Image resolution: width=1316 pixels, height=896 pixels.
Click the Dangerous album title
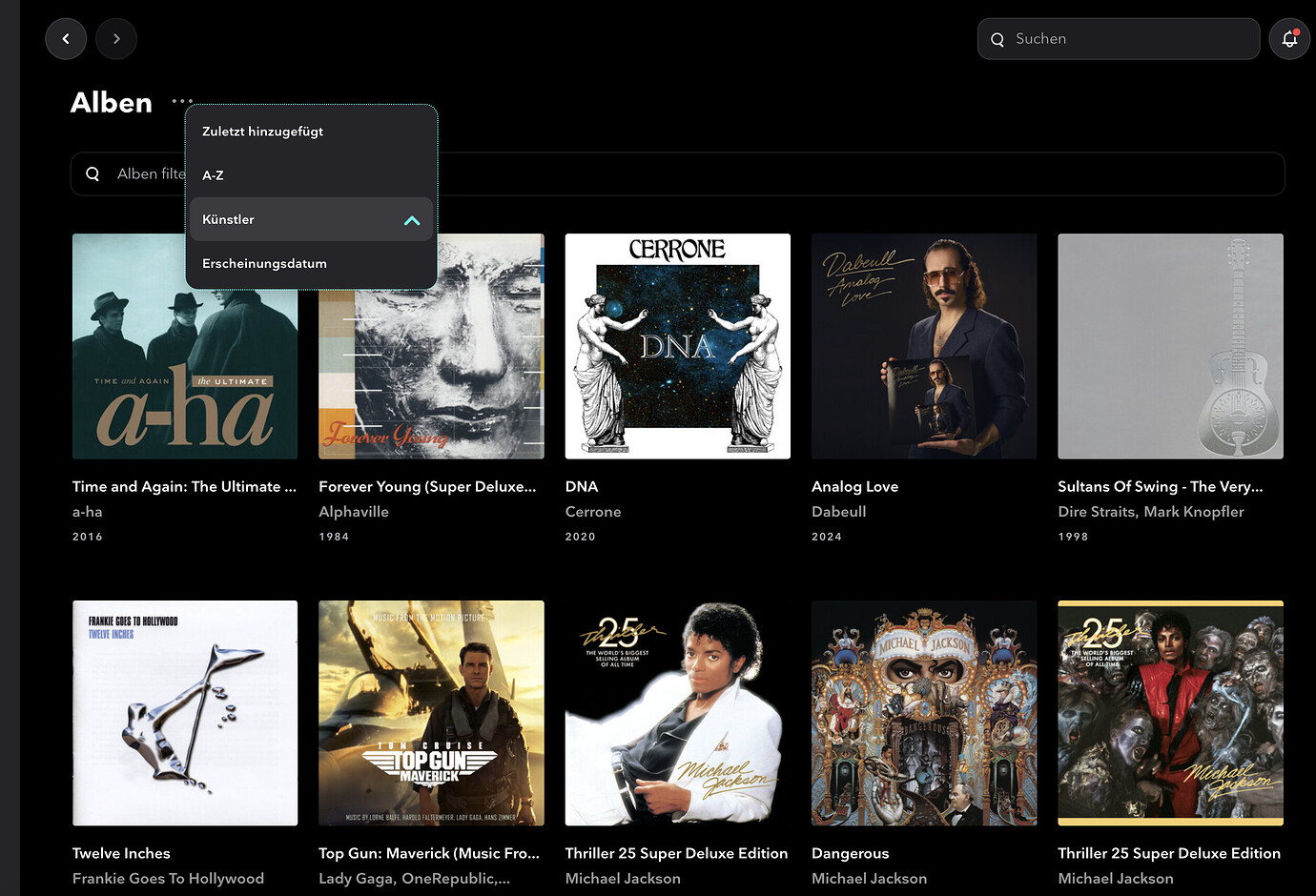click(850, 854)
